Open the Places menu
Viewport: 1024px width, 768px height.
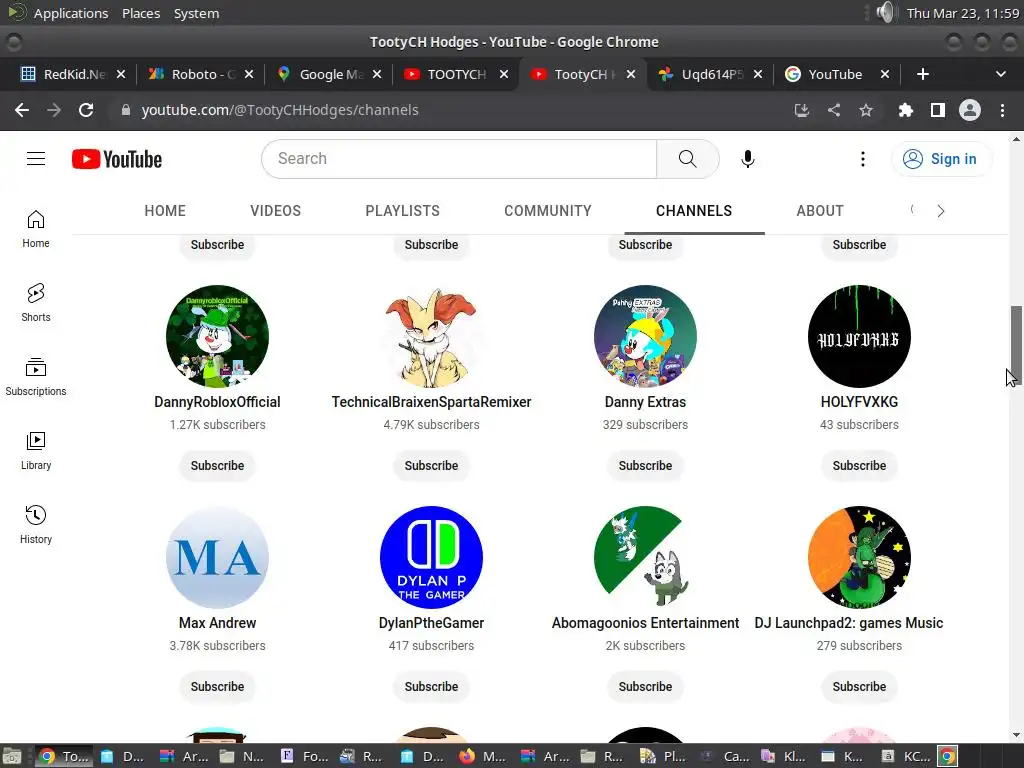tap(141, 13)
